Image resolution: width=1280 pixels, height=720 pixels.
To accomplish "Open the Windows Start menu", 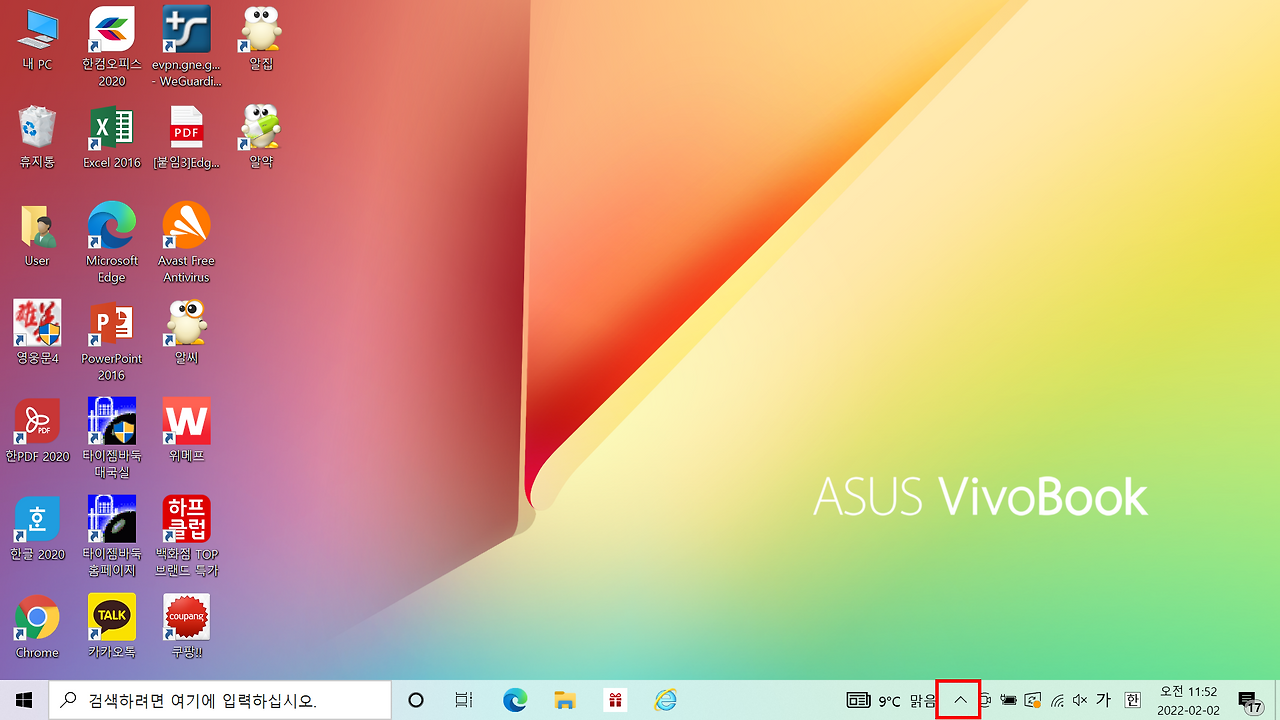I will tap(24, 700).
